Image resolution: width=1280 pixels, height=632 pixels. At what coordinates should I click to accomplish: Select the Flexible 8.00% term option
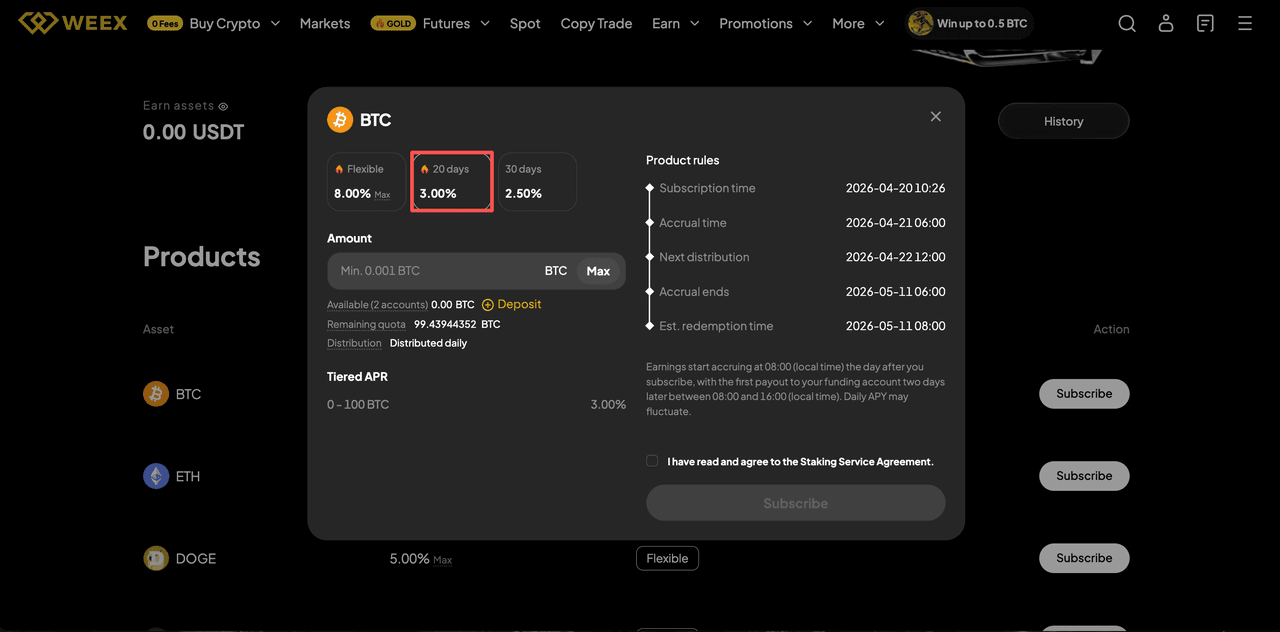(365, 181)
